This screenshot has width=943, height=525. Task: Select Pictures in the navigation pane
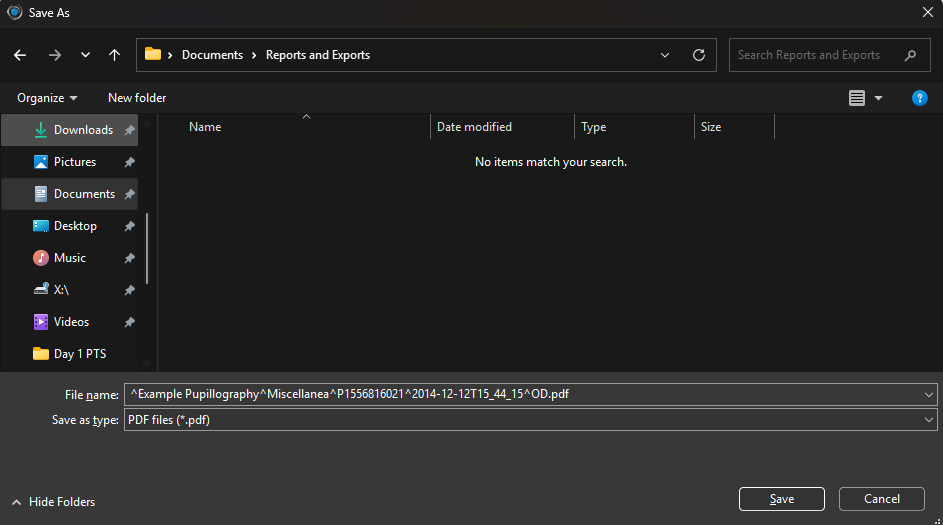[75, 162]
